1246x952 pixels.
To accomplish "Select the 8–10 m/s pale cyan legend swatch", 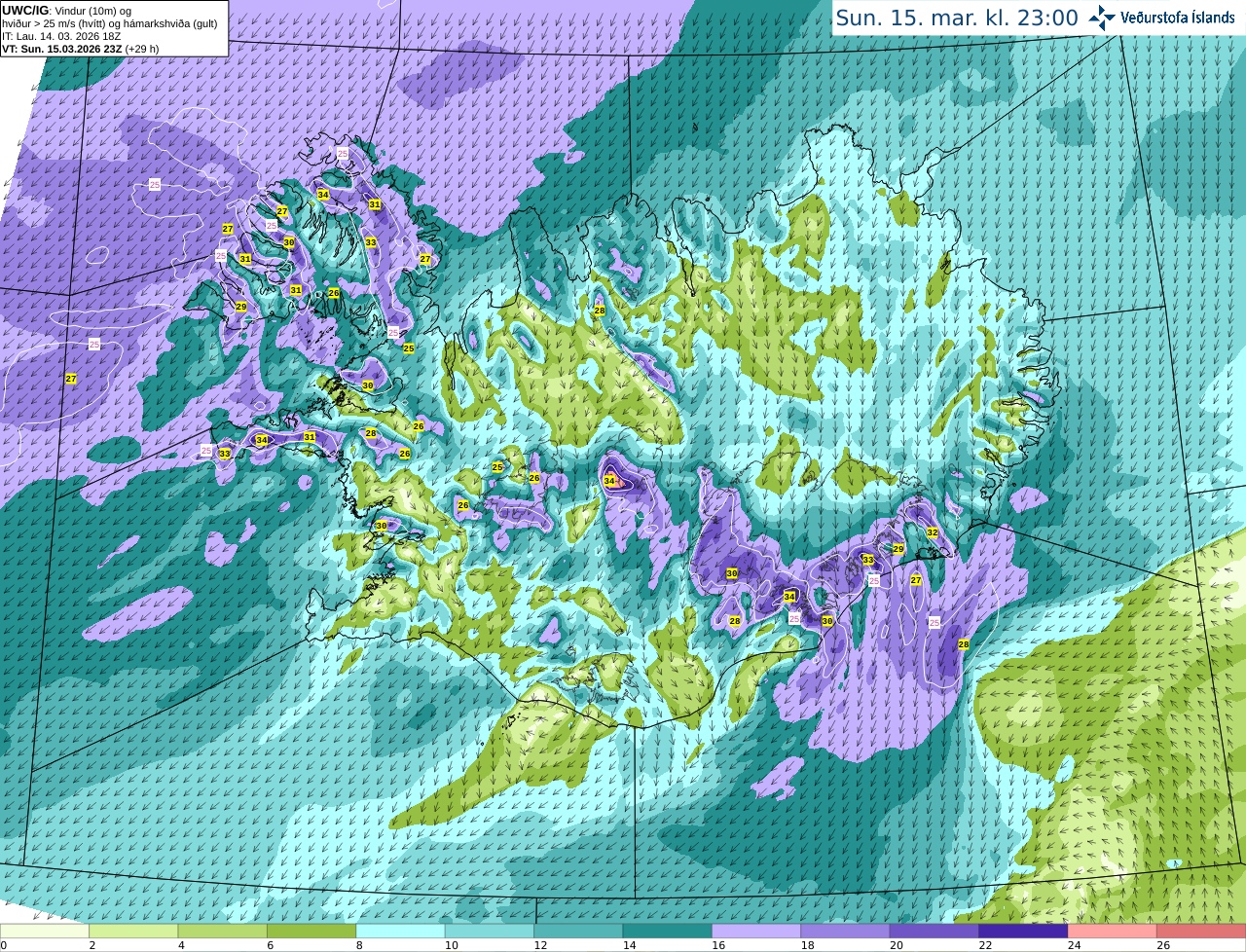I will pos(401,932).
